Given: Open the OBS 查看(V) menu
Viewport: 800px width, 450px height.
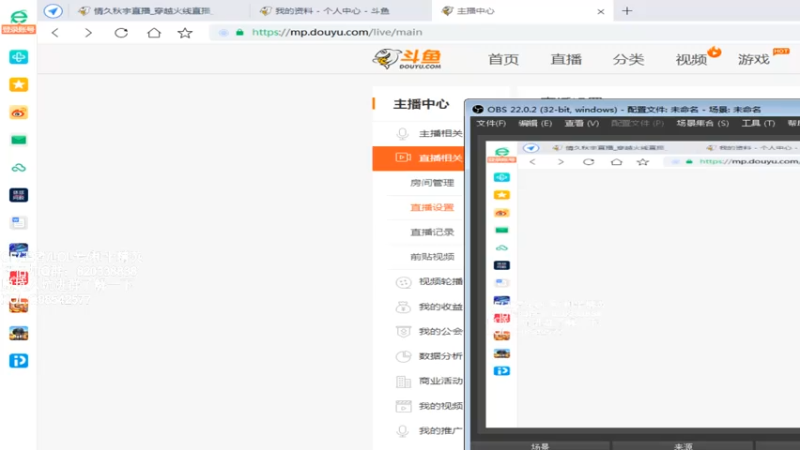Looking at the screenshot, I should point(581,123).
